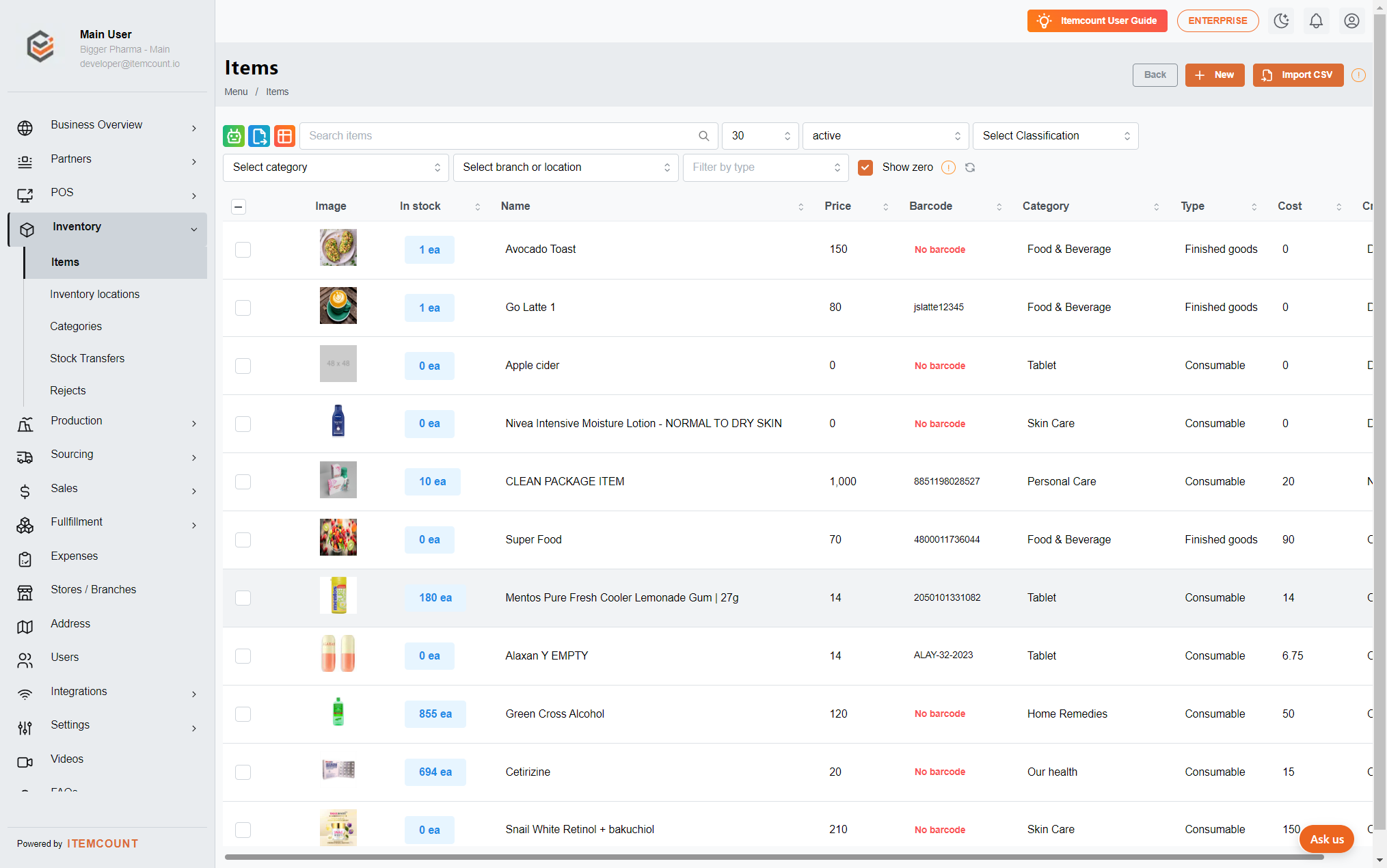Click the green robot icon beside search
Image resolution: width=1387 pixels, height=868 pixels.
pos(234,136)
